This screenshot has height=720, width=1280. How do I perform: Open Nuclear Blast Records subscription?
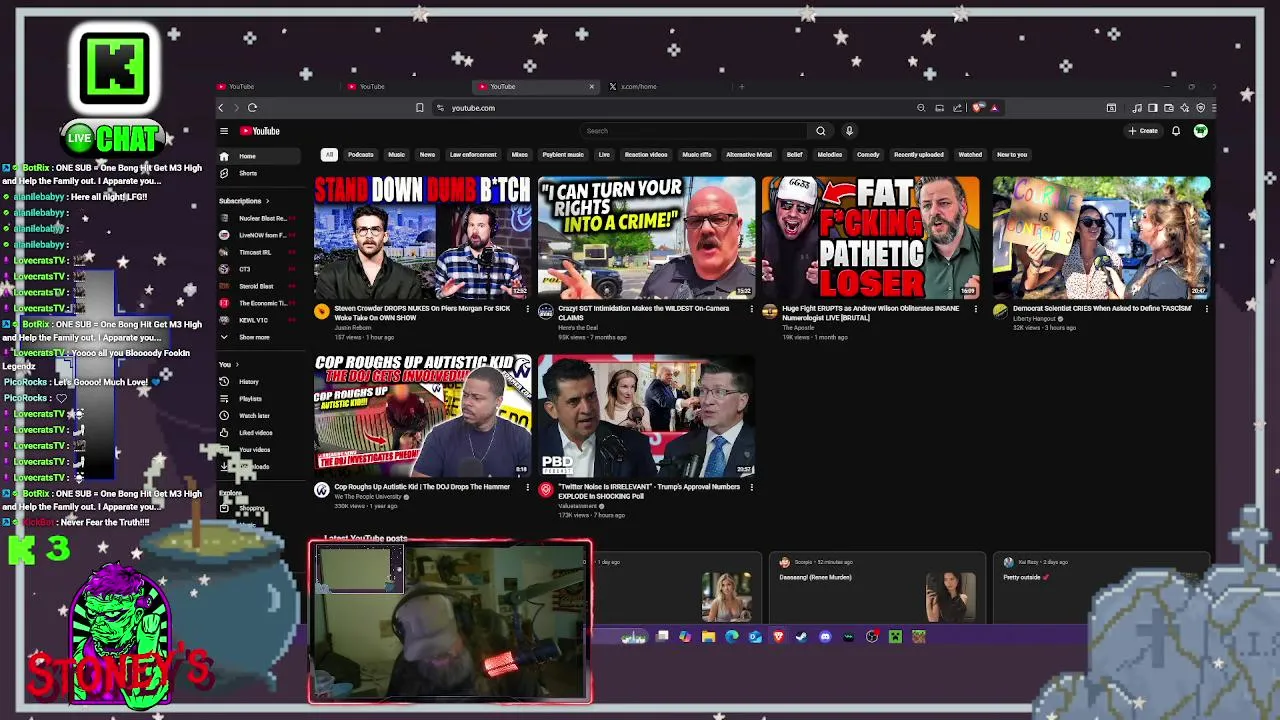click(x=258, y=218)
